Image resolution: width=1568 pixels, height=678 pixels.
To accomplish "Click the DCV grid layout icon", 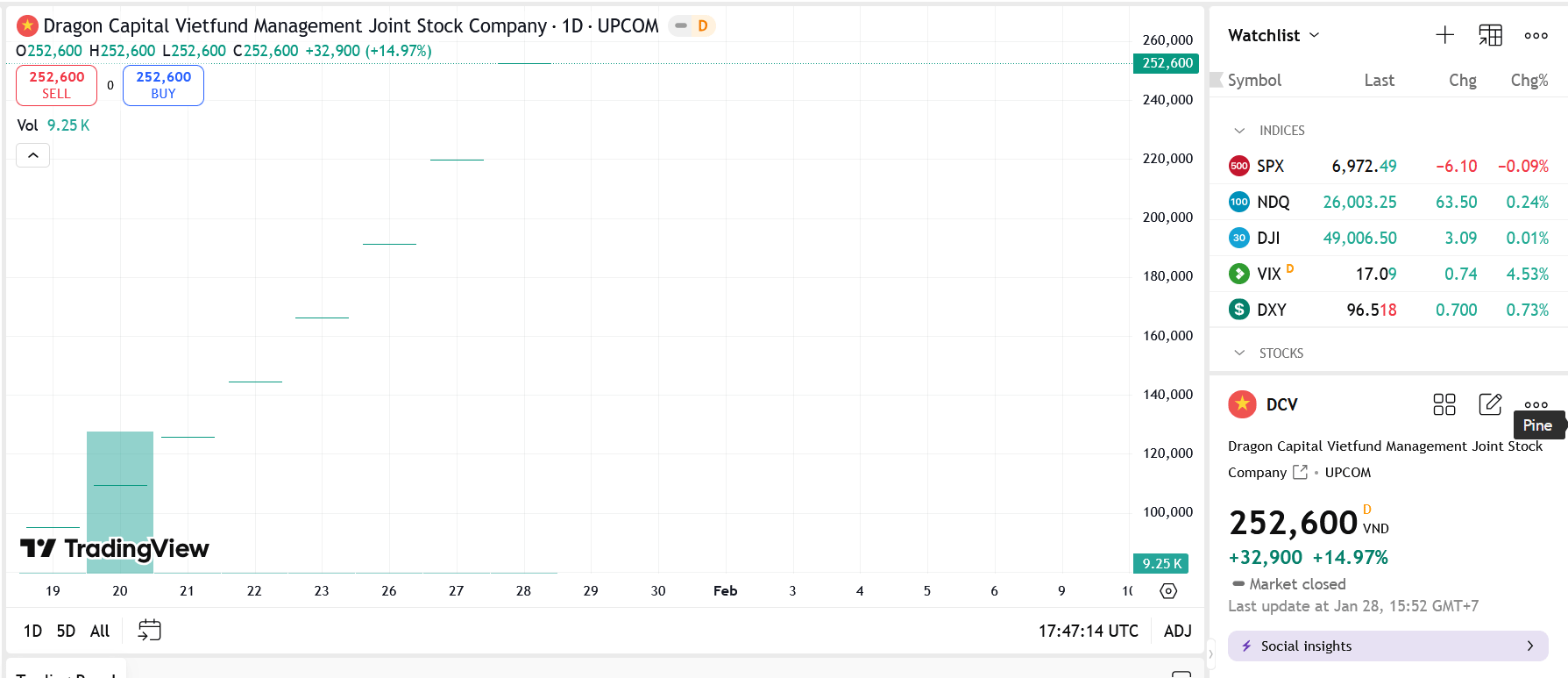I will [1444, 404].
